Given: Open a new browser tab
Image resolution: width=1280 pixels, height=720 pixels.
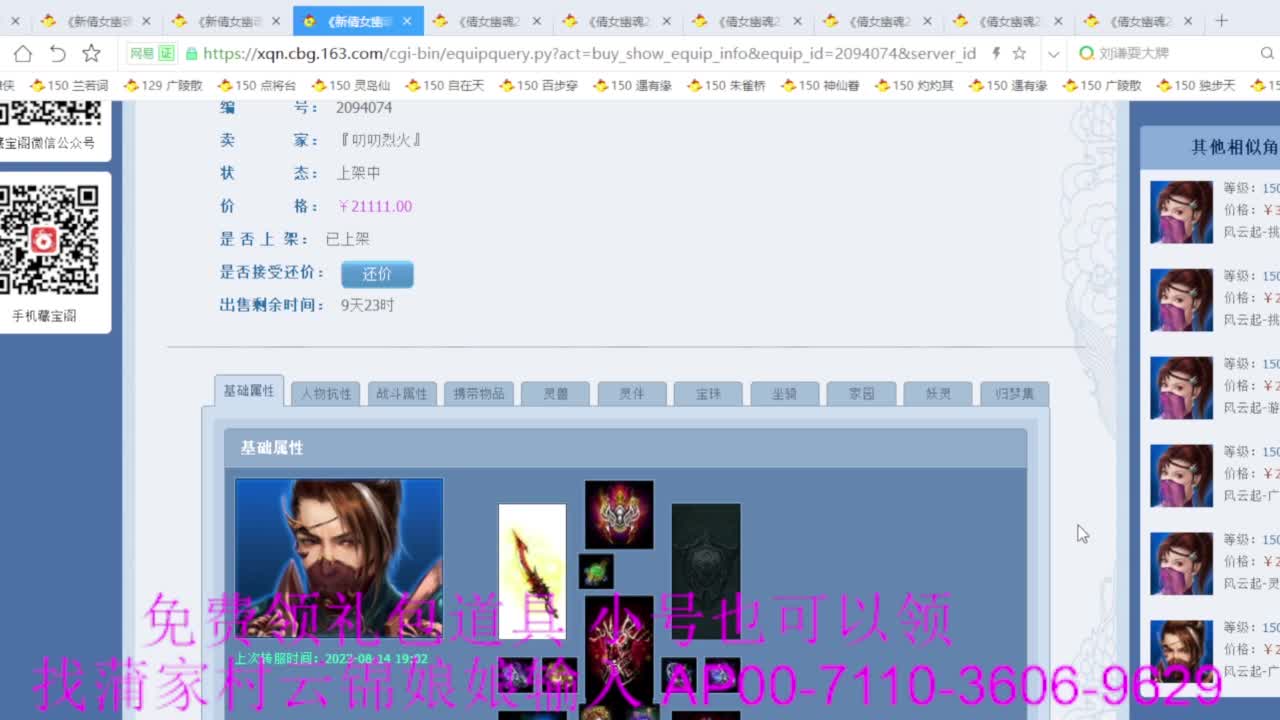Looking at the screenshot, I should (1221, 21).
